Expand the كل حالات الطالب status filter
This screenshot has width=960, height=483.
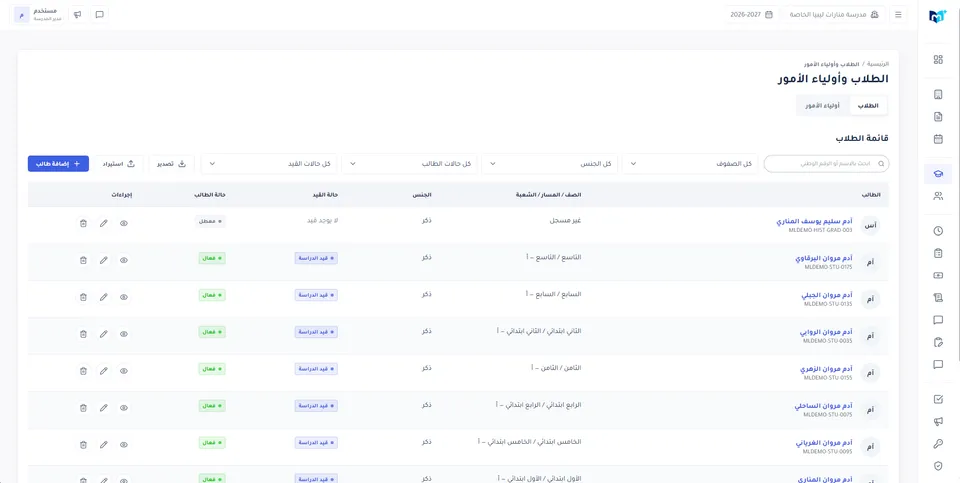point(410,164)
